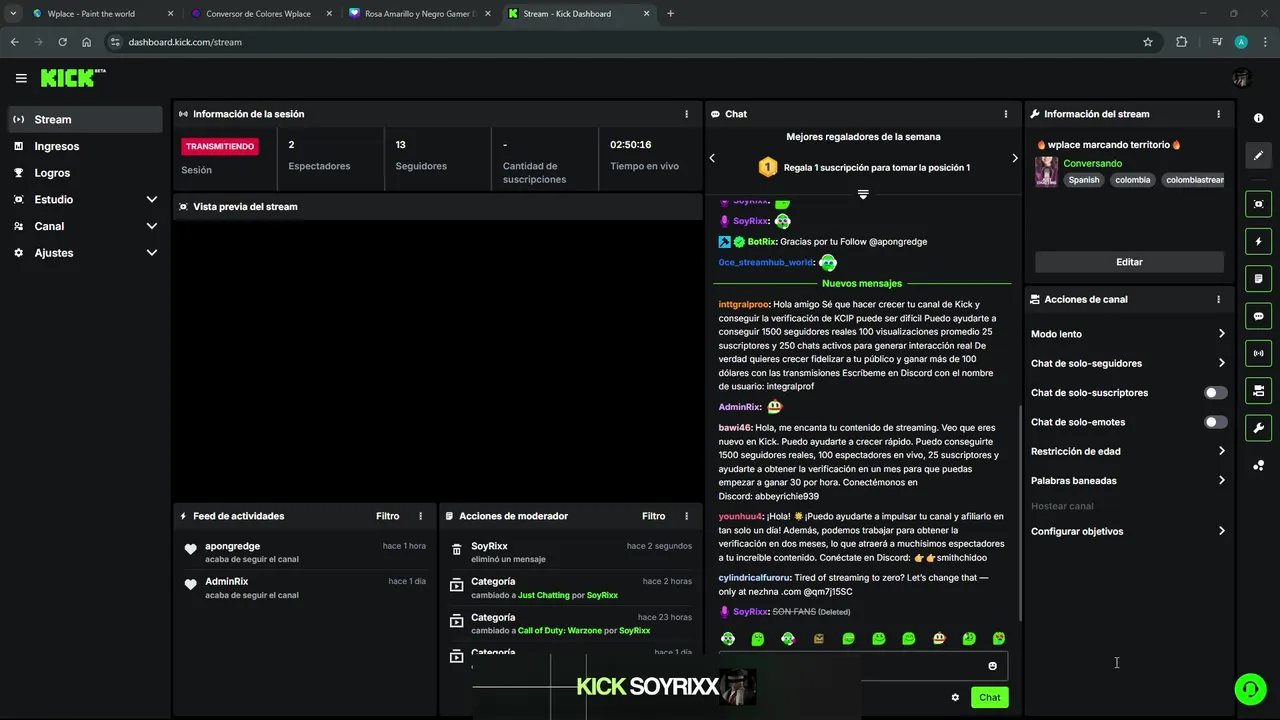Viewport: 1280px width, 720px height.
Task: Open a new browser tab
Action: click(670, 14)
